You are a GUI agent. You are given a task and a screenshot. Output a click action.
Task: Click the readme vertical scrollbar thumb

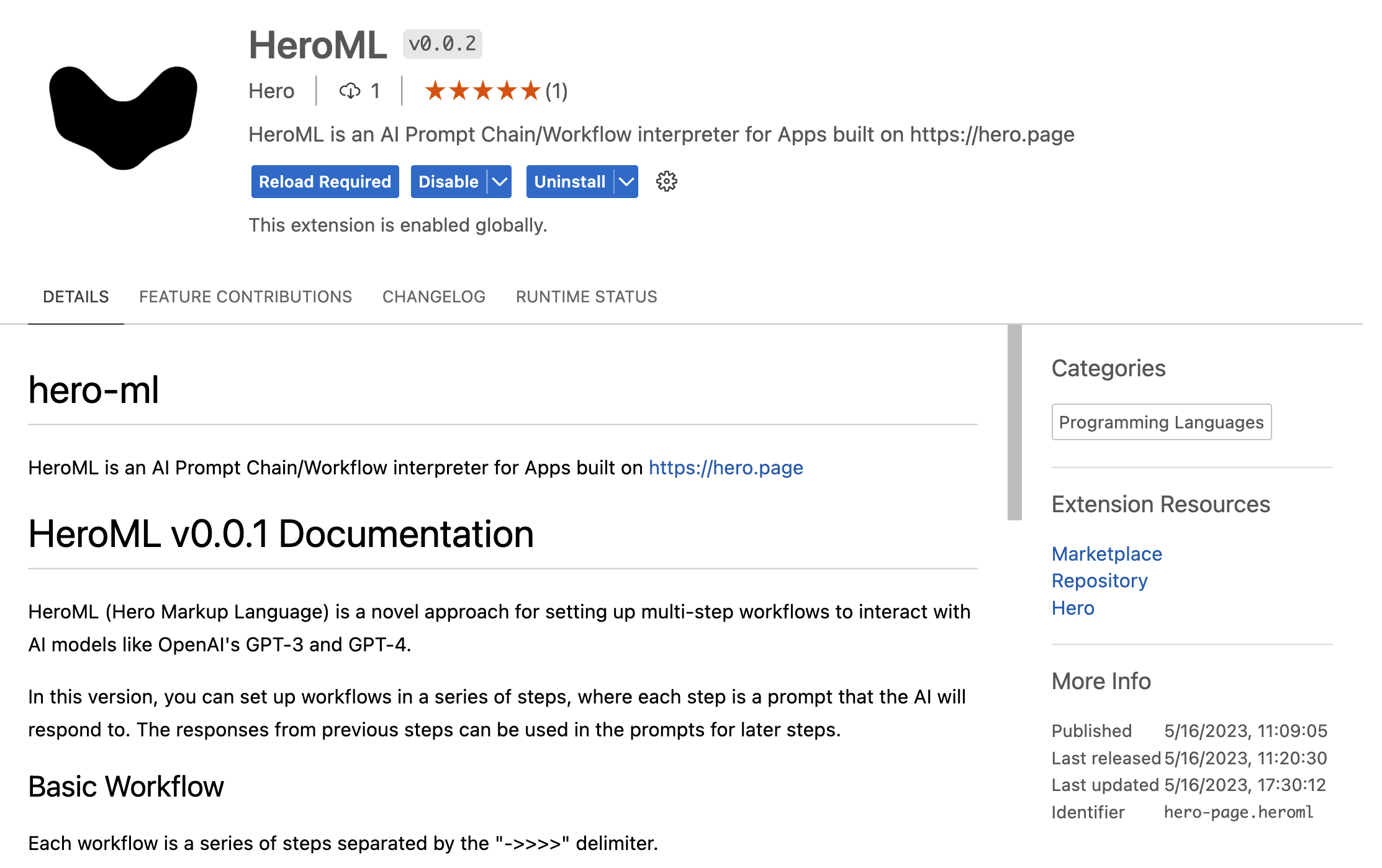point(1014,422)
